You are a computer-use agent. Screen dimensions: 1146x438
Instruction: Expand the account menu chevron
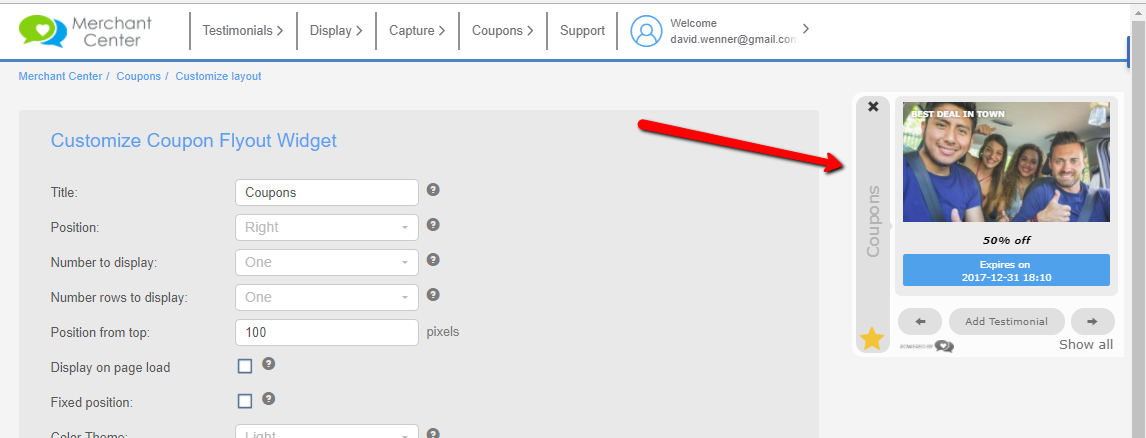click(x=805, y=29)
